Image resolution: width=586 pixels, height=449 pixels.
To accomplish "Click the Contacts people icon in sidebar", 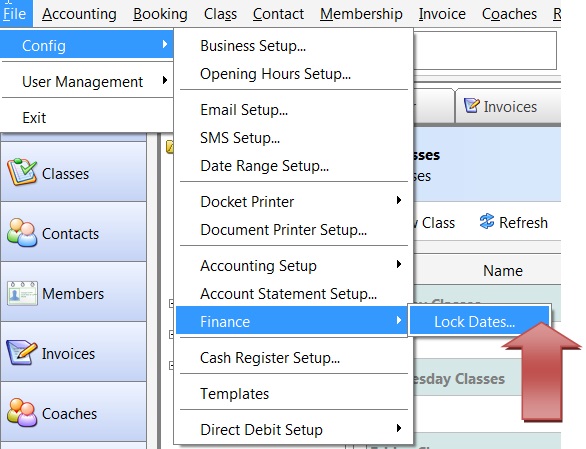I will pyautogui.click(x=22, y=233).
